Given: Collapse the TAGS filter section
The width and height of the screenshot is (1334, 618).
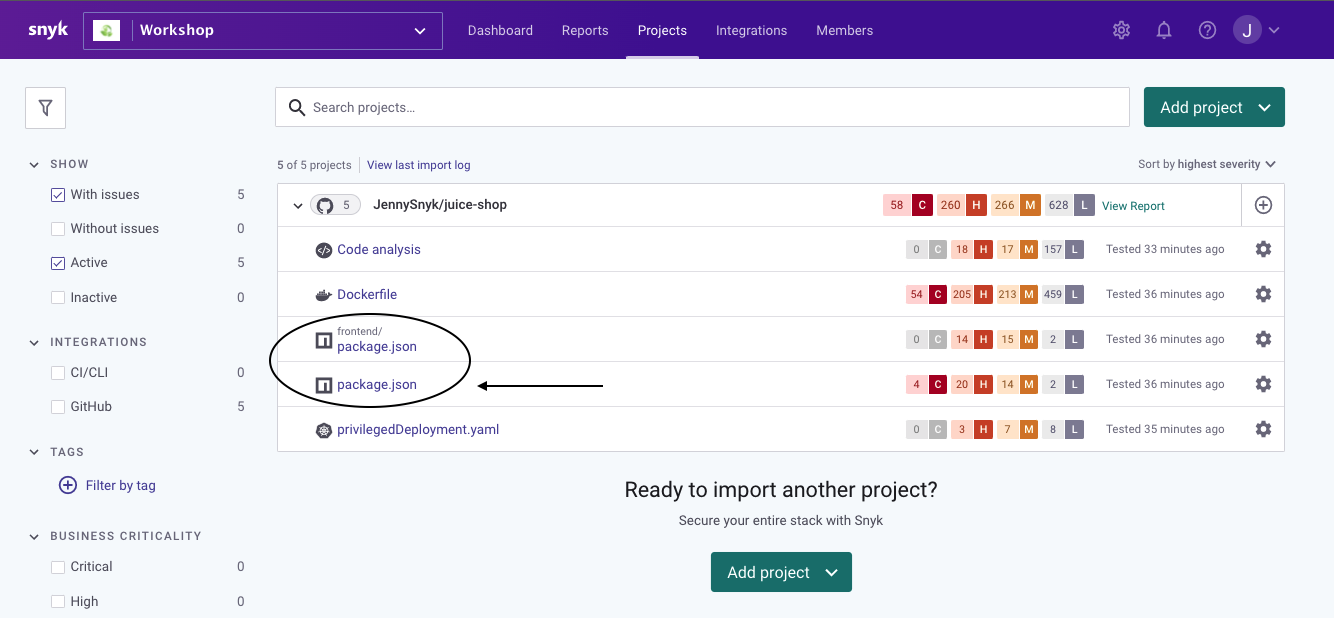Looking at the screenshot, I should (35, 452).
